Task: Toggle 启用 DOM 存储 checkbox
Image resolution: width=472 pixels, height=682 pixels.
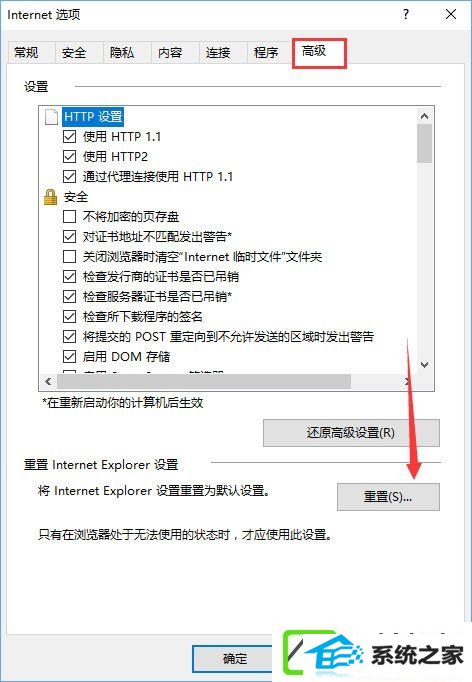Action: [x=70, y=357]
